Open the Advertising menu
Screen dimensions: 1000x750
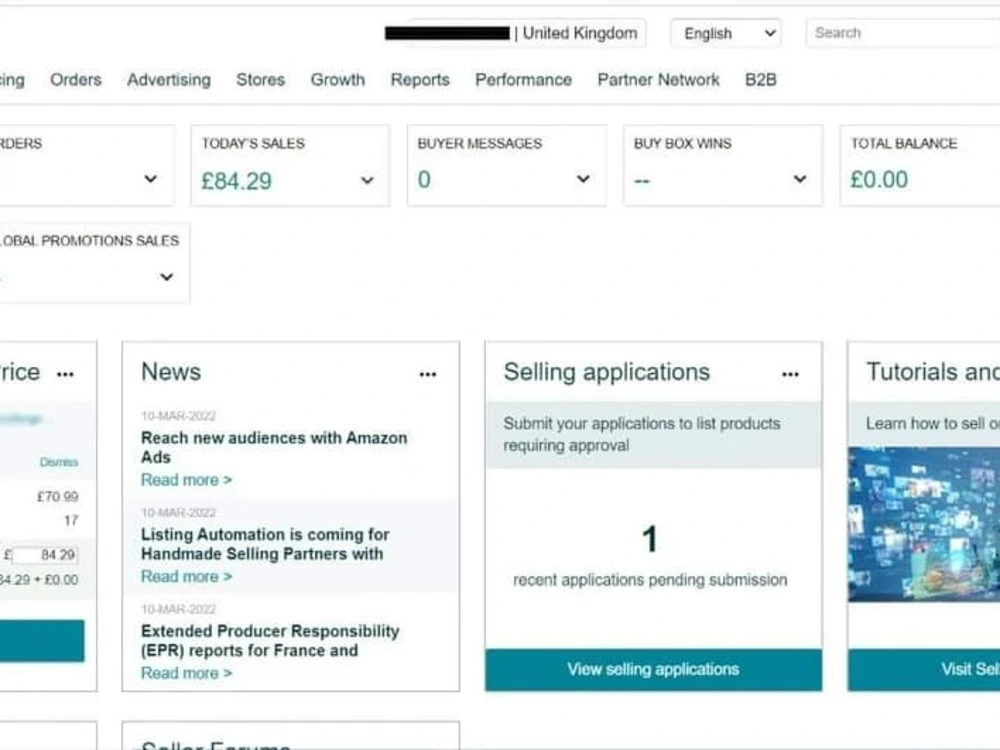pos(169,80)
